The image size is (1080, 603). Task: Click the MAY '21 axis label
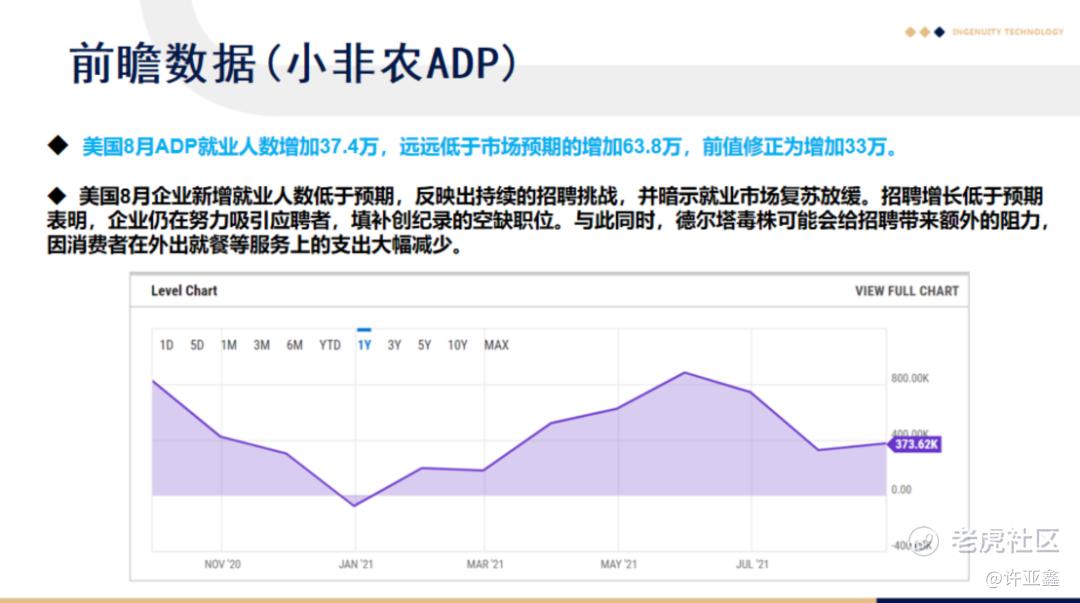(x=619, y=564)
